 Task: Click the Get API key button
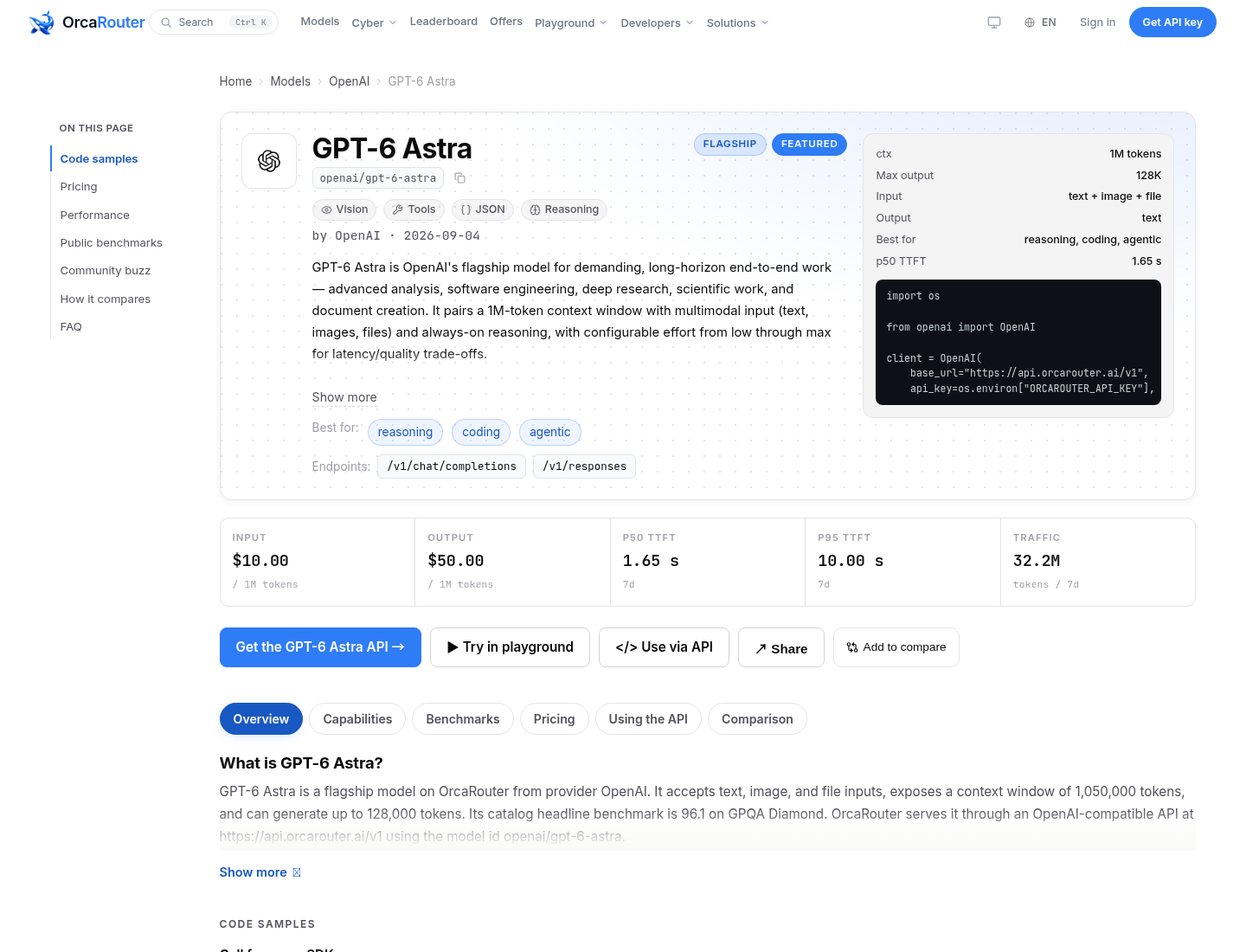click(1172, 23)
